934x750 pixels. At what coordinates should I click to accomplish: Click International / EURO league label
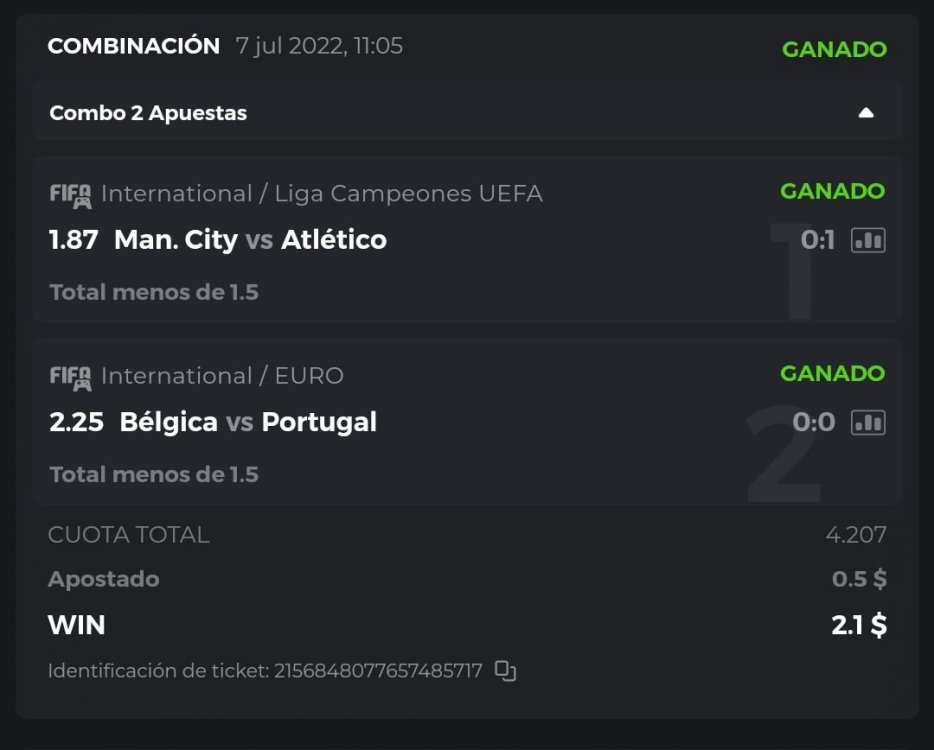(222, 376)
